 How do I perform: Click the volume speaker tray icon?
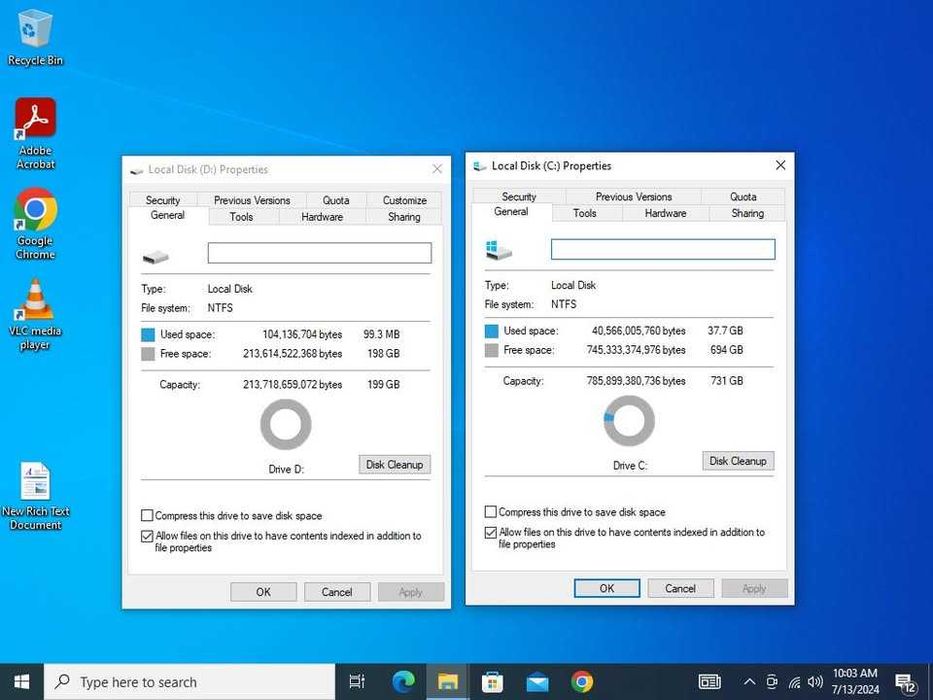pyautogui.click(x=815, y=682)
